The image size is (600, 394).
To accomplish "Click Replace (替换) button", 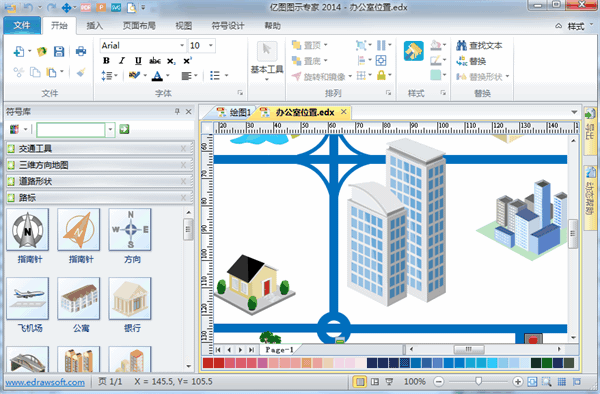I will 471,61.
